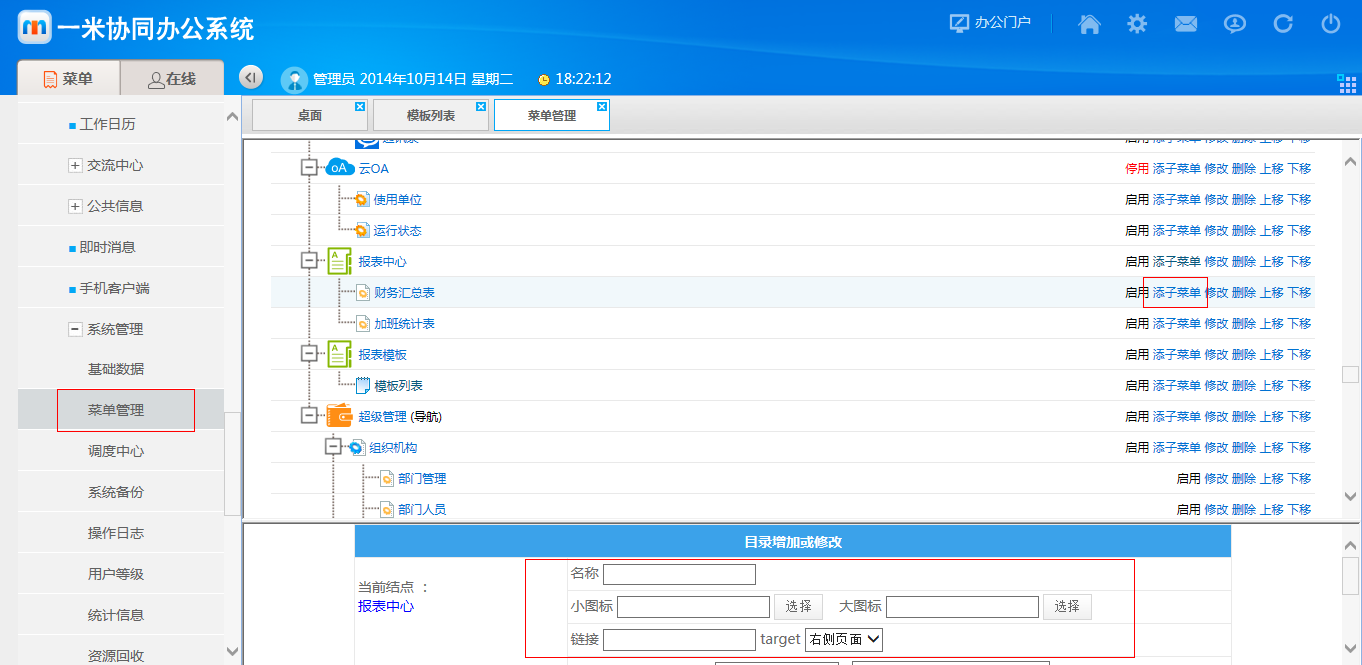Close the 菜单管理 tab
The width and height of the screenshot is (1362, 665).
(x=602, y=107)
